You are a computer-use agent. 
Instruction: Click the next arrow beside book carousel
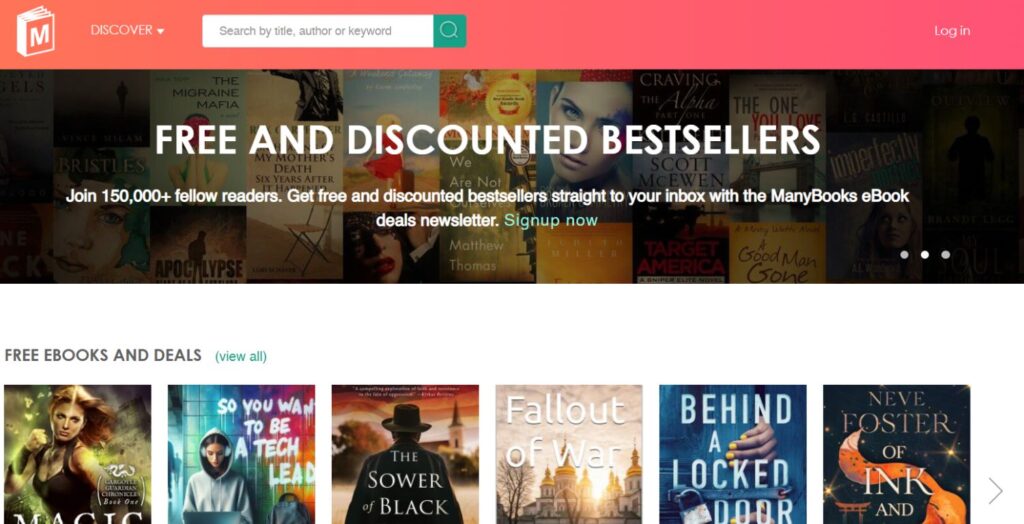[x=995, y=491]
